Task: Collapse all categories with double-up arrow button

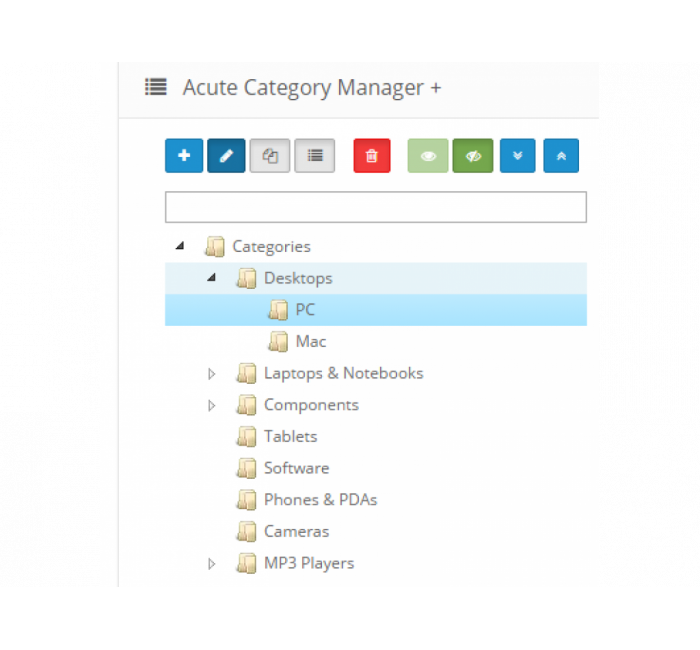Action: tap(561, 156)
